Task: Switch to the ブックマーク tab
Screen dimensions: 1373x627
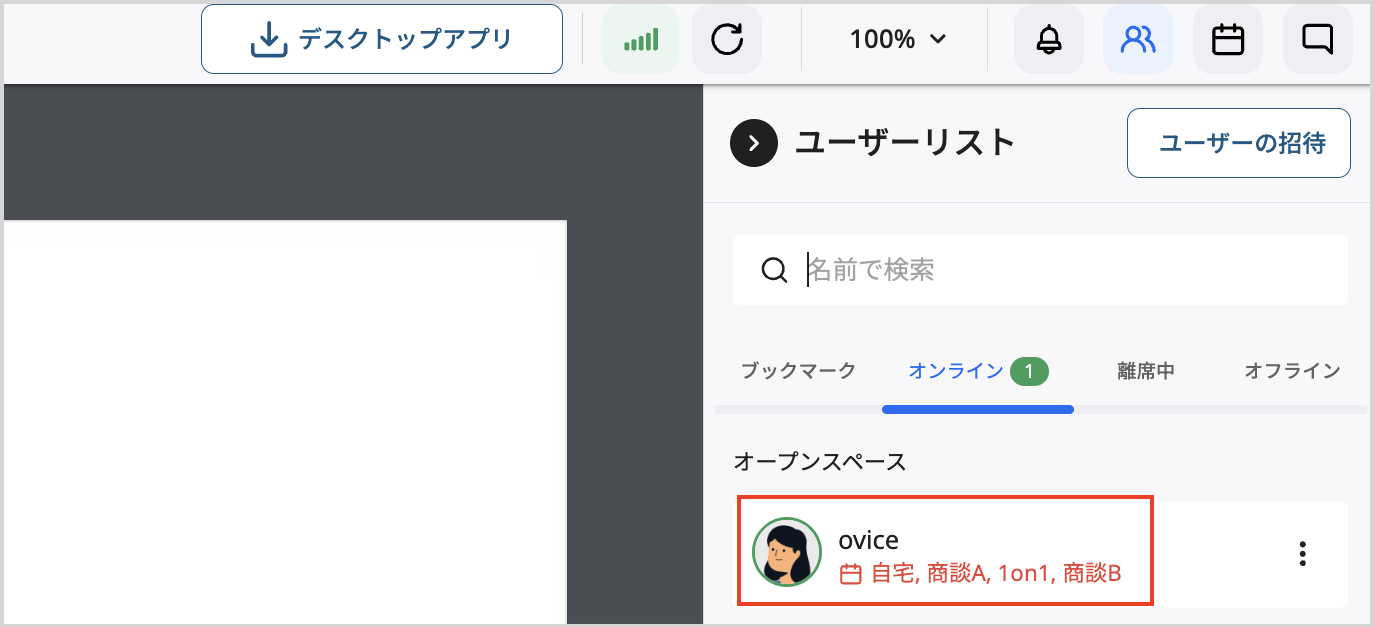Action: pos(795,370)
